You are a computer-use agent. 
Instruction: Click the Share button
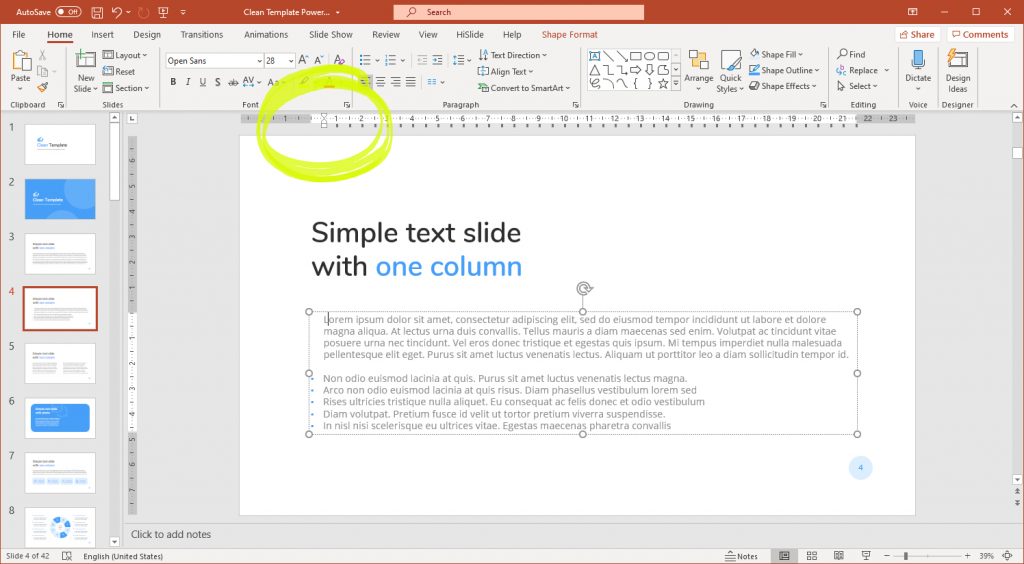tap(917, 35)
